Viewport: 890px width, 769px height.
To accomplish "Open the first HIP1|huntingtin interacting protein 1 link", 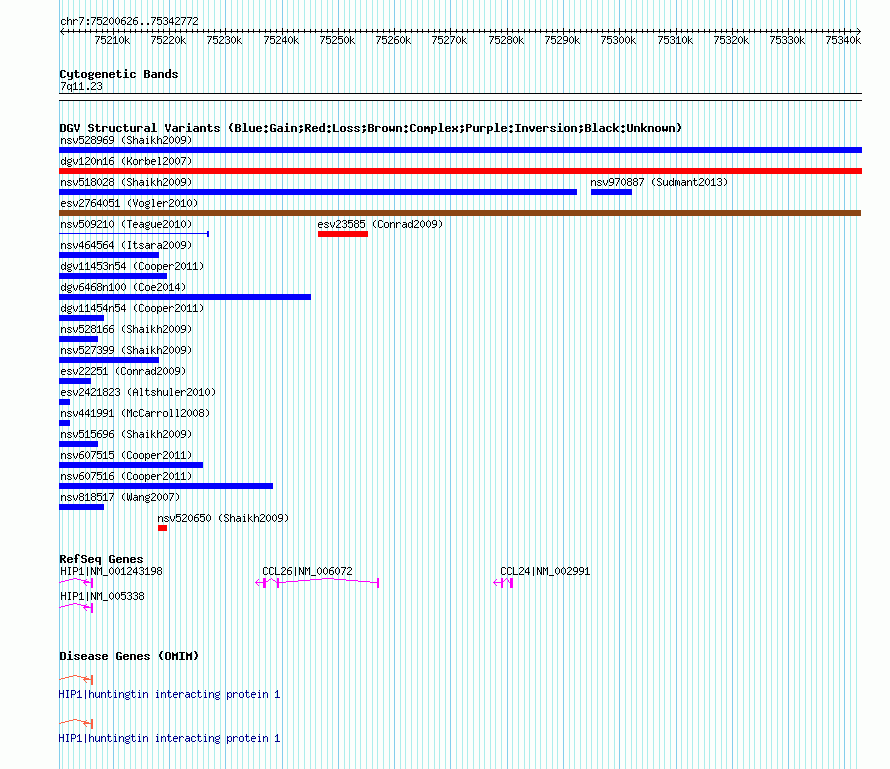I will 169,694.
